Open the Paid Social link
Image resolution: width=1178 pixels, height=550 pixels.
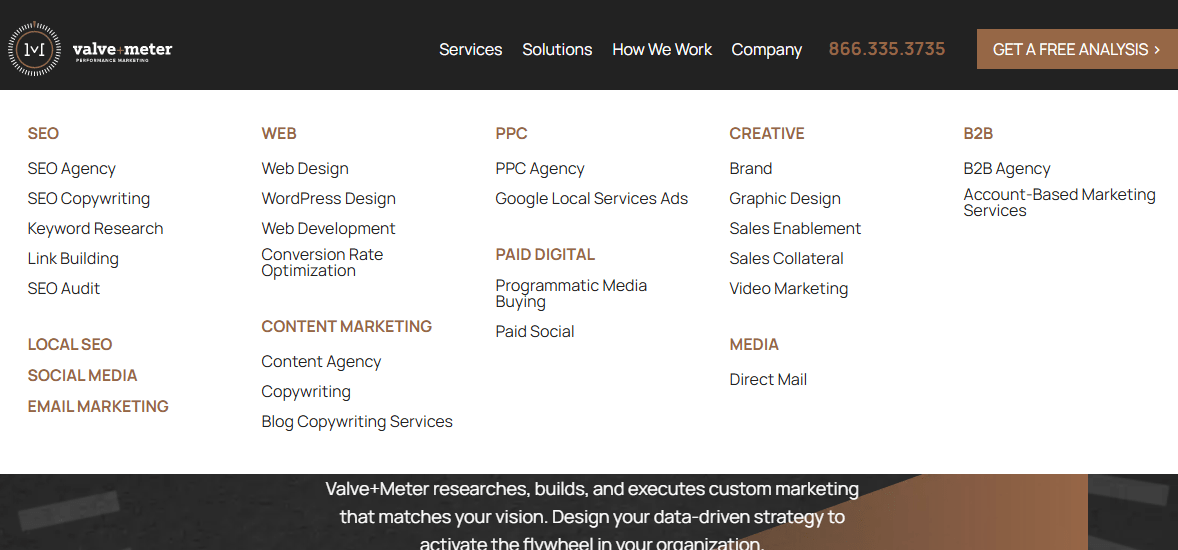(535, 331)
